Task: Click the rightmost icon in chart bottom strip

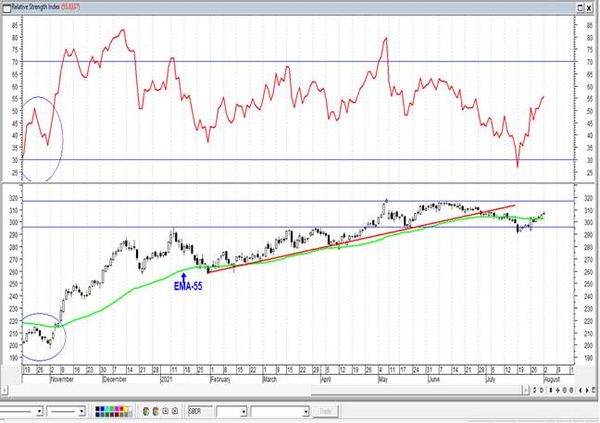Action: click(593, 390)
